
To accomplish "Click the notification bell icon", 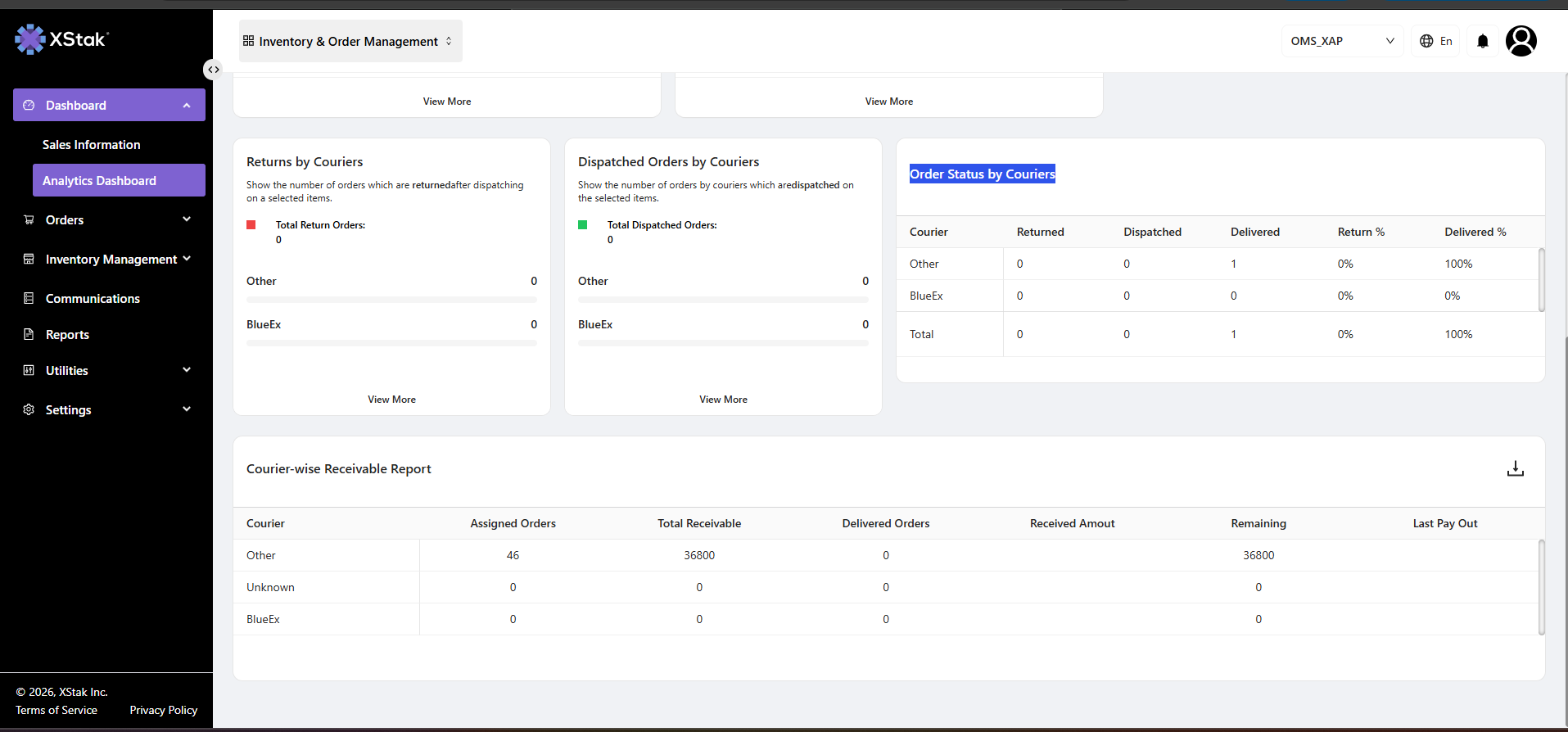I will [1482, 41].
